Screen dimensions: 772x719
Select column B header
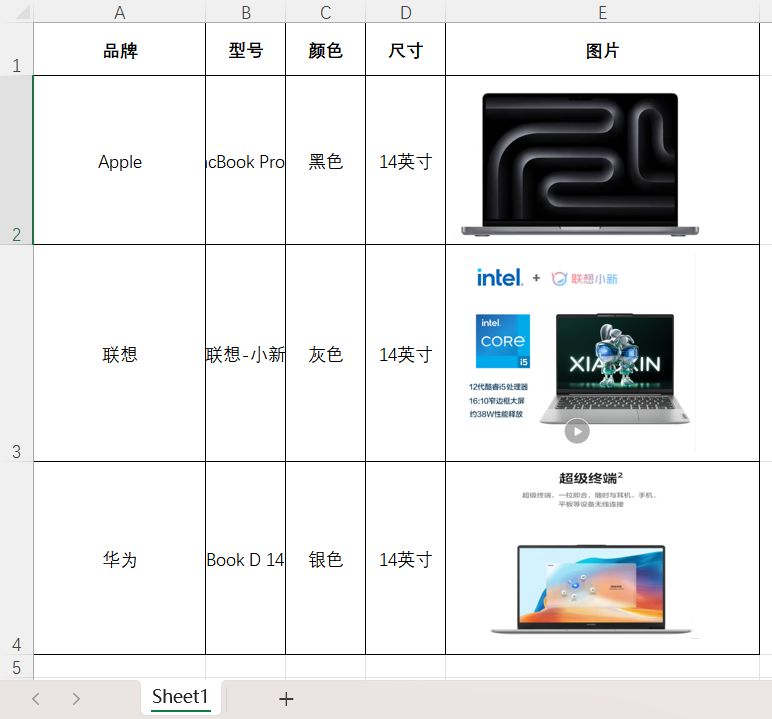click(x=246, y=12)
